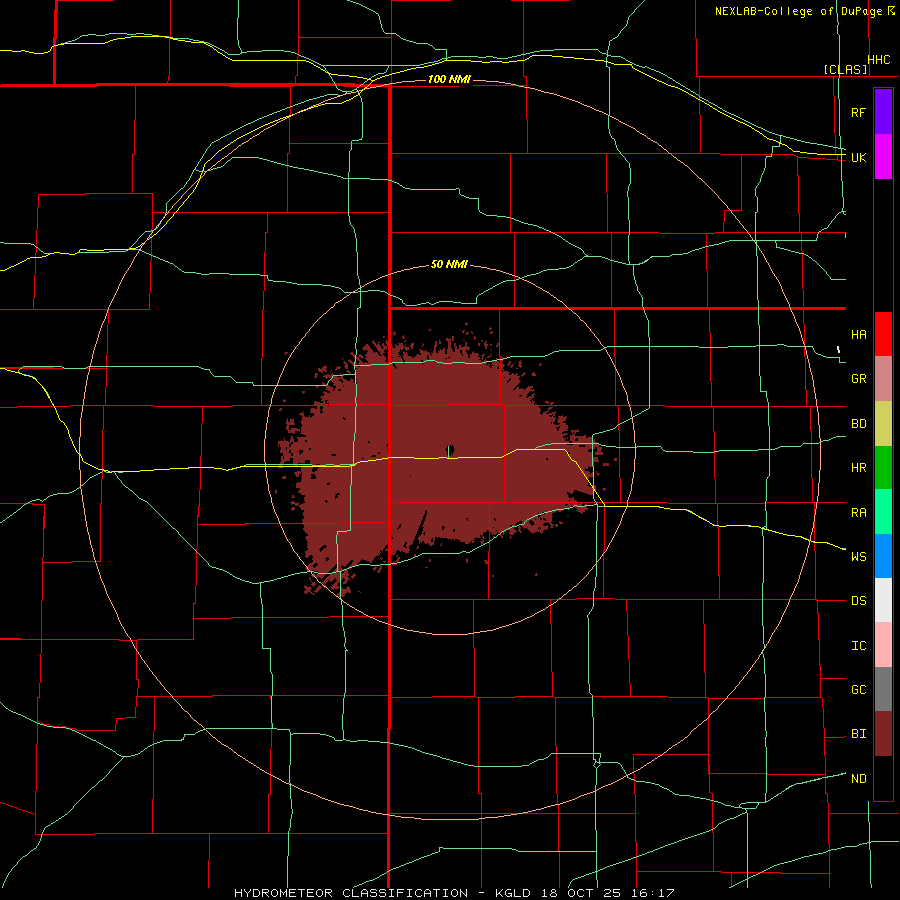The width and height of the screenshot is (900, 900).
Task: Click the BI legend label
Action: pos(858,734)
